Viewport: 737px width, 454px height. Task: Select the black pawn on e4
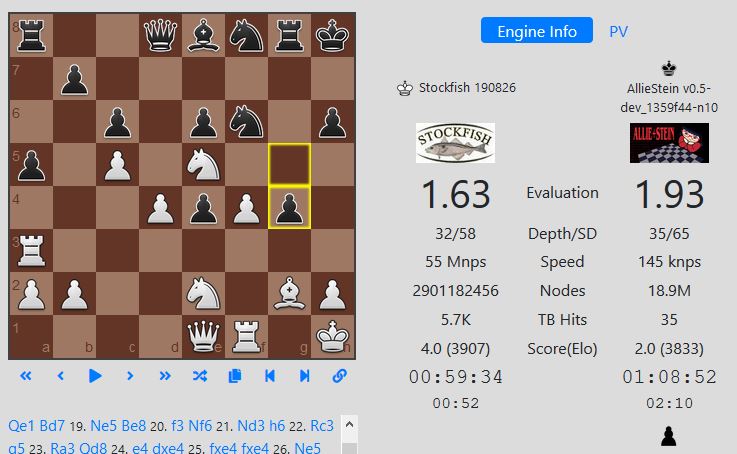point(204,207)
